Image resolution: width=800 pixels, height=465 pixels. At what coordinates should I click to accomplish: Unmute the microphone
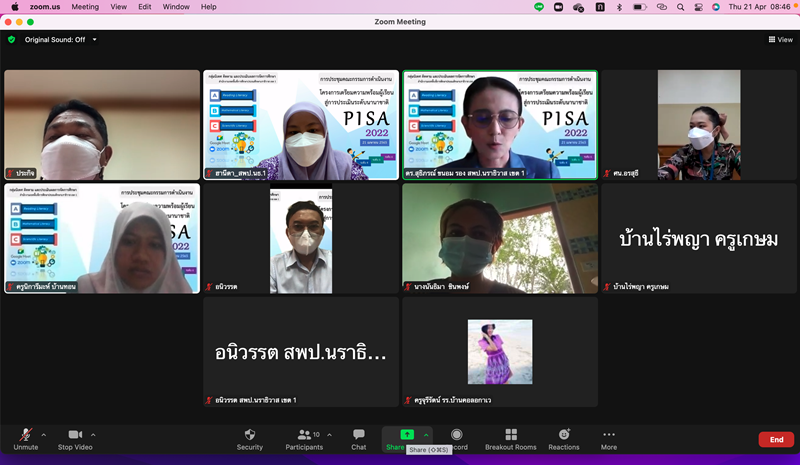(25, 438)
